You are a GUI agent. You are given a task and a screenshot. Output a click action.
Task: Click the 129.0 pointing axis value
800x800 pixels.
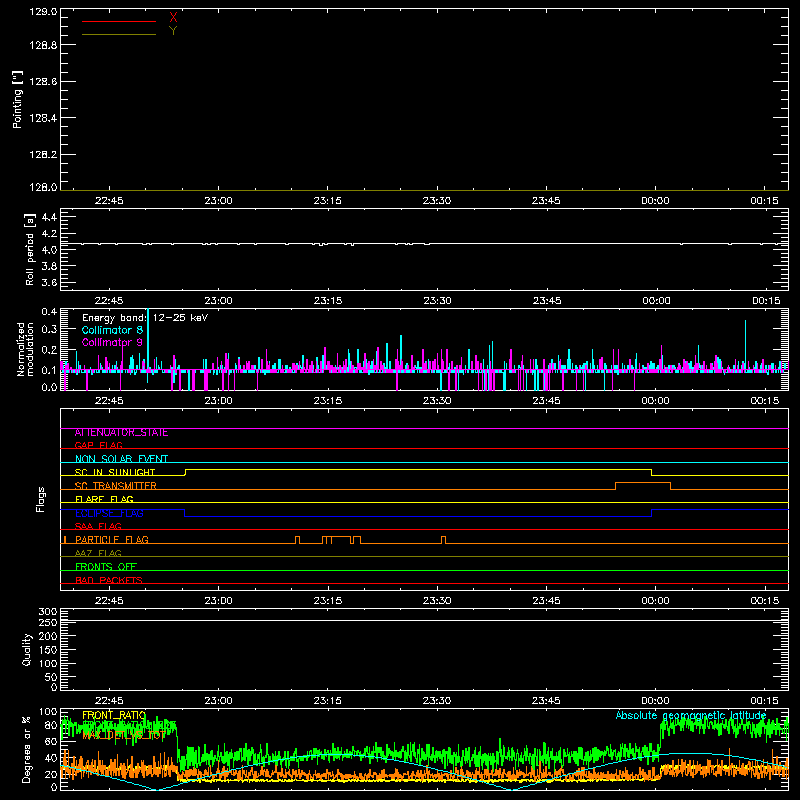point(43,12)
